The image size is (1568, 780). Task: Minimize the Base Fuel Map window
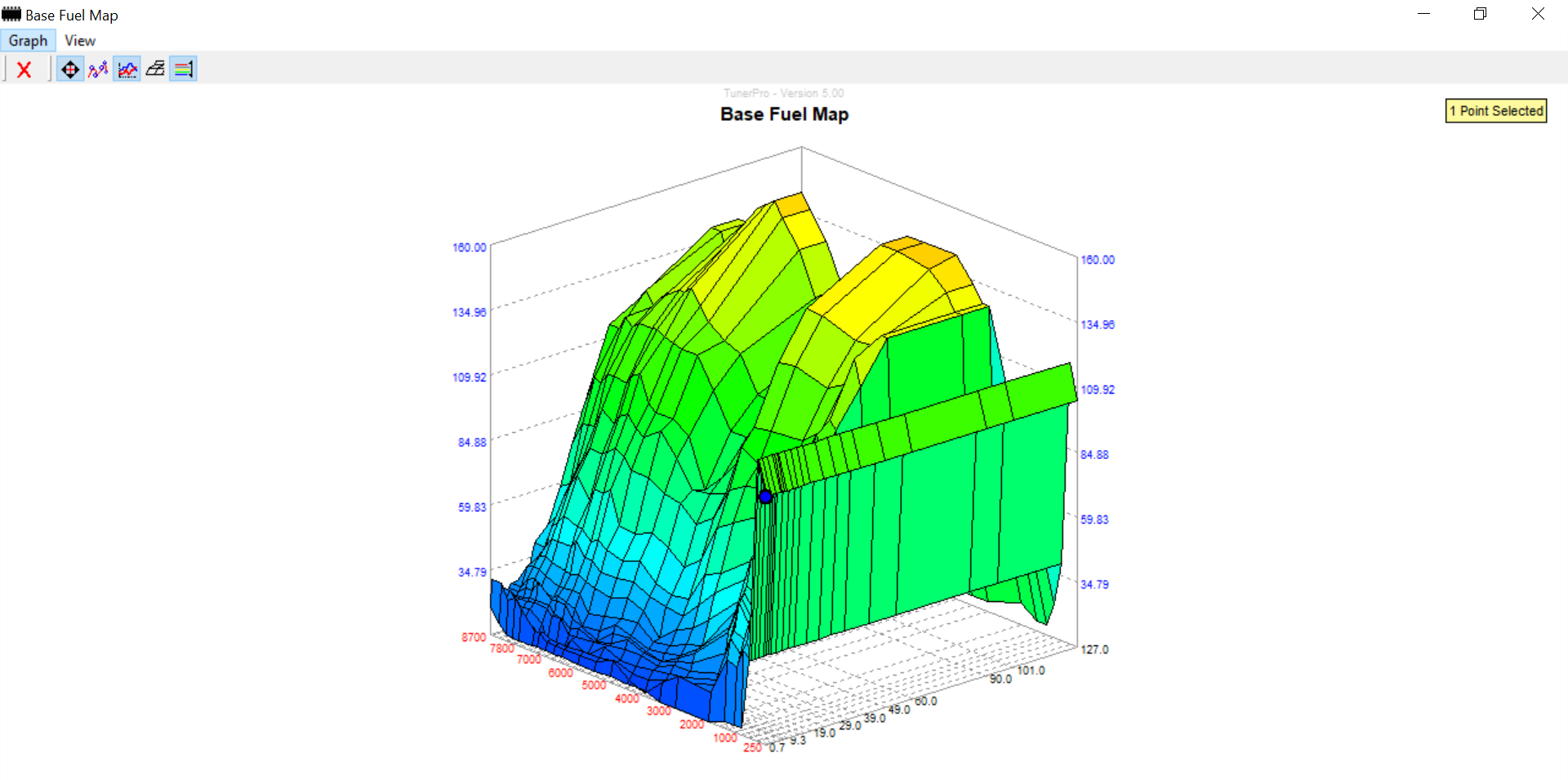click(1423, 14)
